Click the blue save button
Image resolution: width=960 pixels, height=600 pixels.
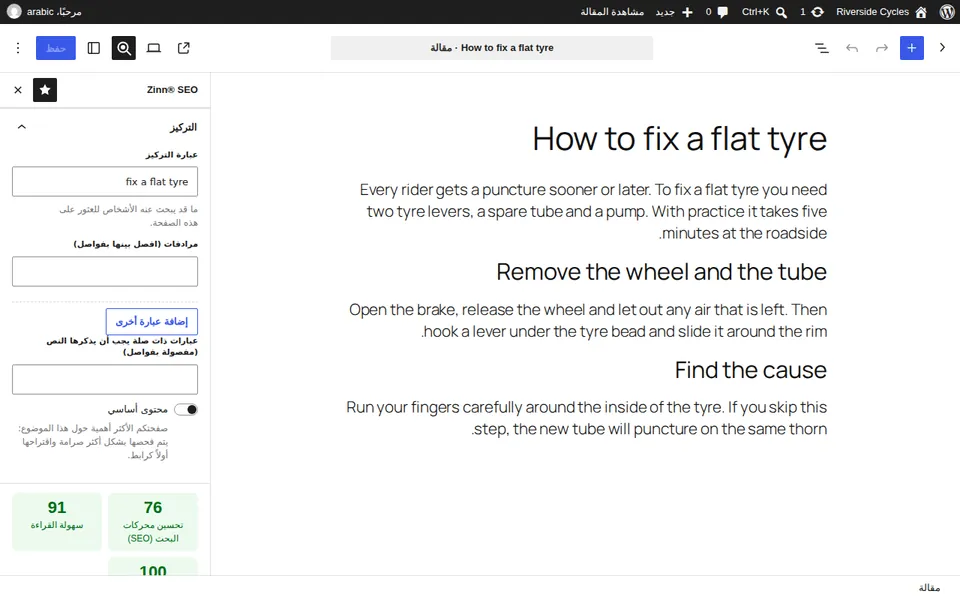click(x=56, y=48)
